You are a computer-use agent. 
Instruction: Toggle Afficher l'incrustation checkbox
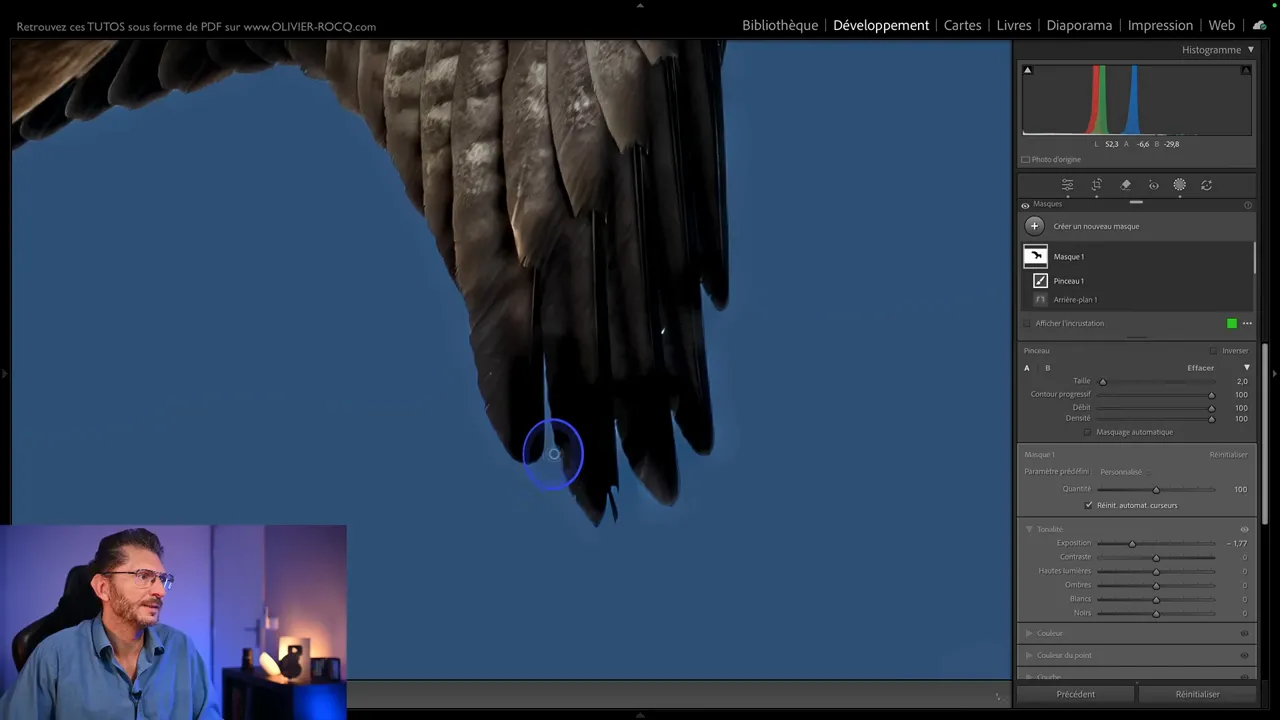coord(1027,324)
